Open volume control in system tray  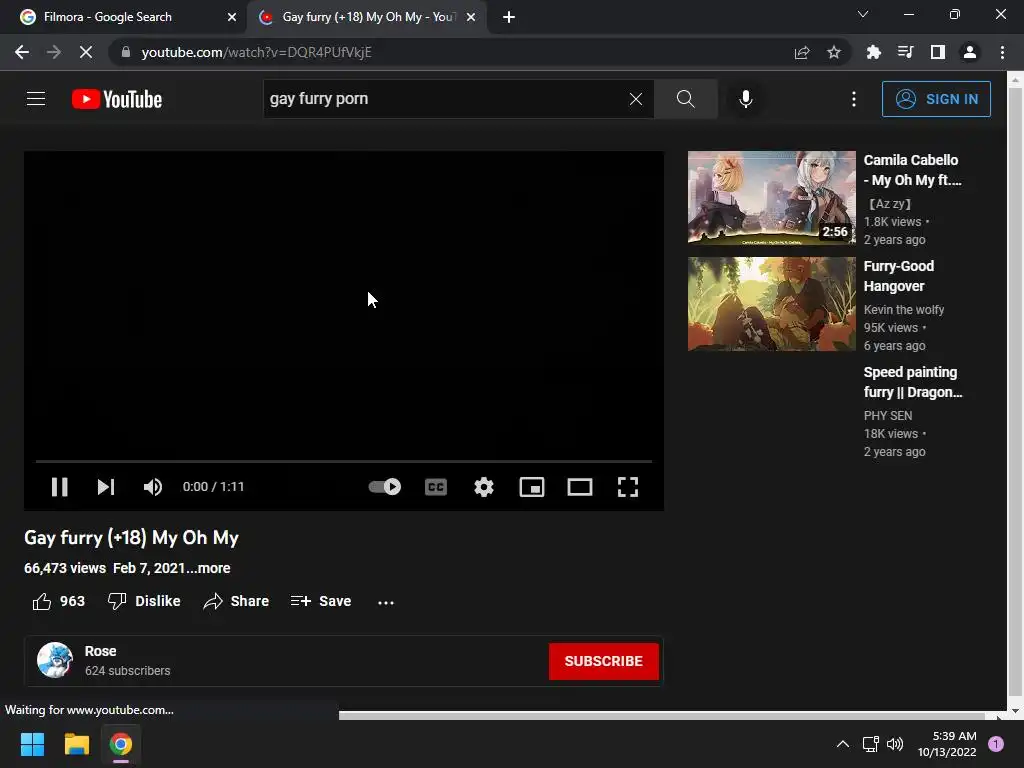point(895,744)
